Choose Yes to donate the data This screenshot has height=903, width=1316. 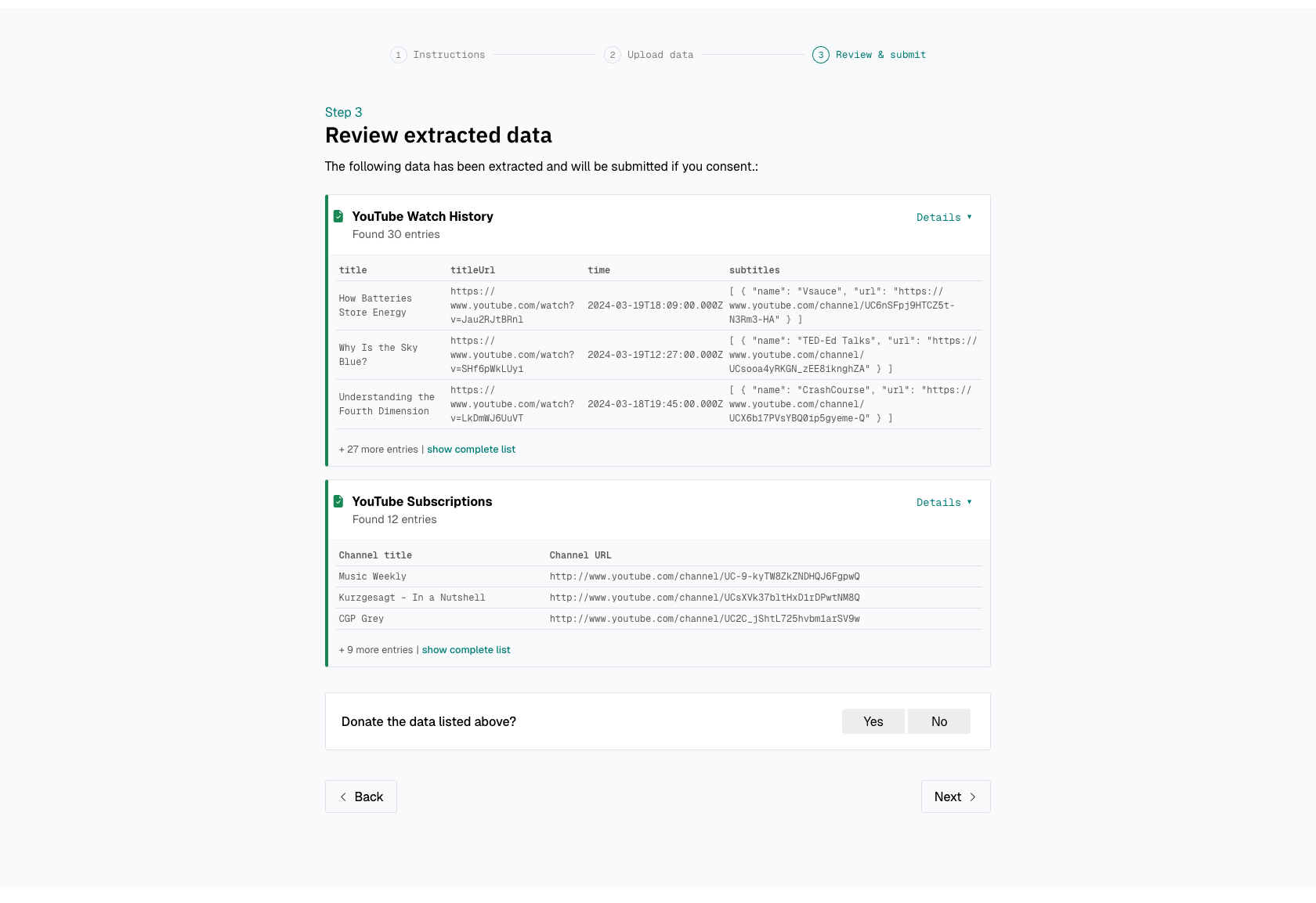(873, 721)
